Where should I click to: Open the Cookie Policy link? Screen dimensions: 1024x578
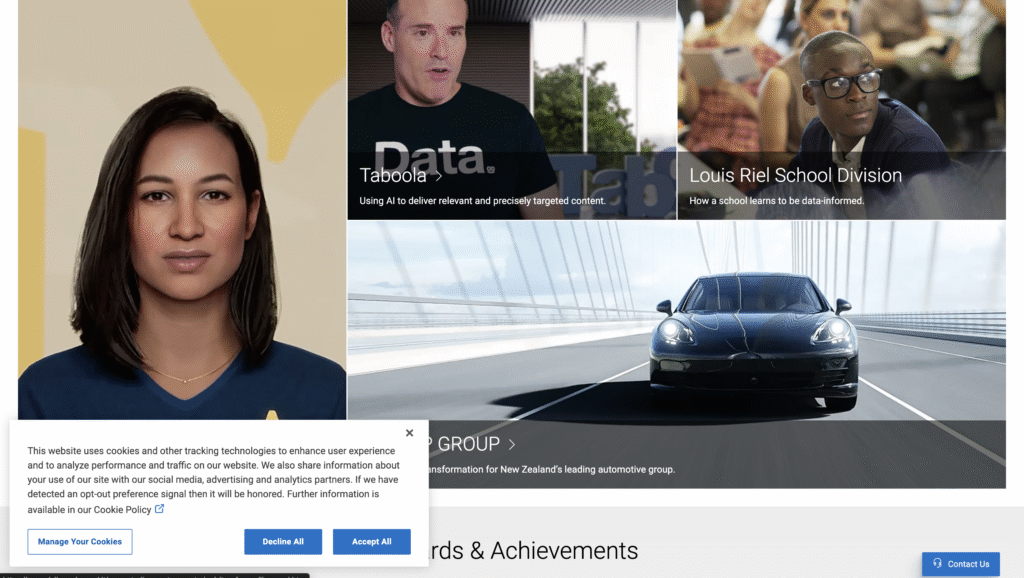pos(122,510)
